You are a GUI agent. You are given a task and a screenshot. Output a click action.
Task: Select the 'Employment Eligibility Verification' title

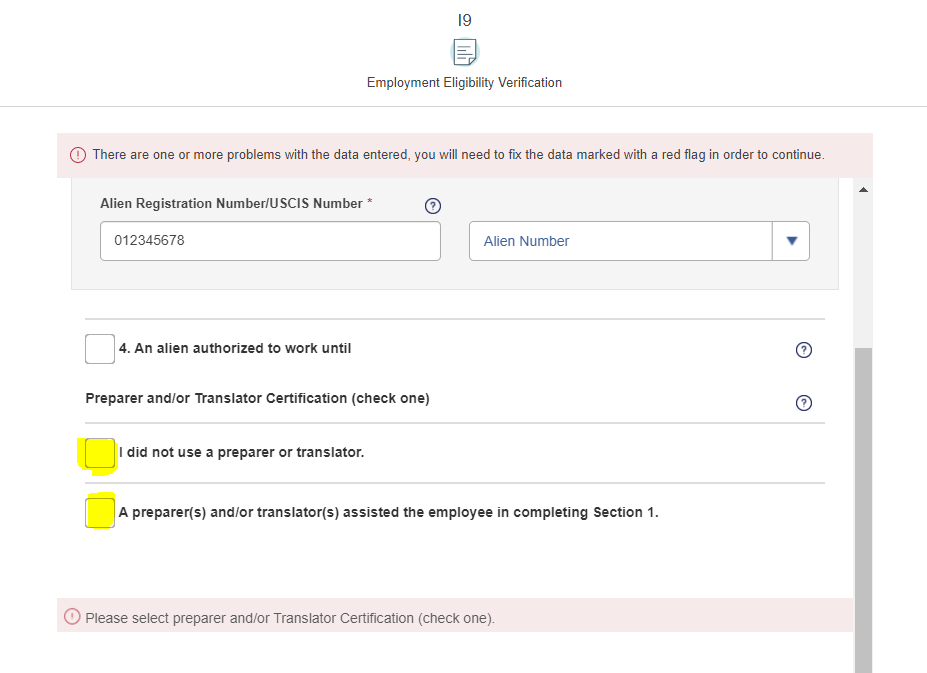[x=464, y=83]
